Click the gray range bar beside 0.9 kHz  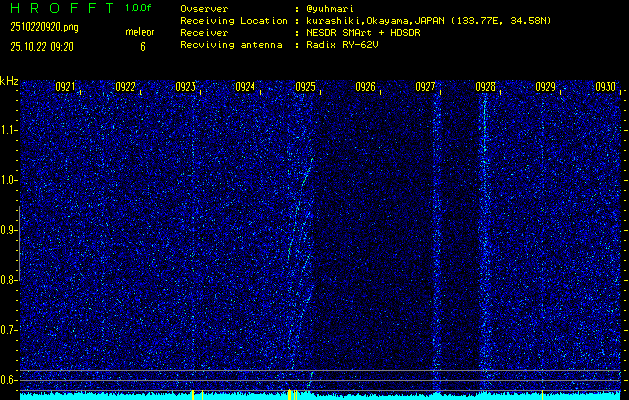click(x=19, y=243)
